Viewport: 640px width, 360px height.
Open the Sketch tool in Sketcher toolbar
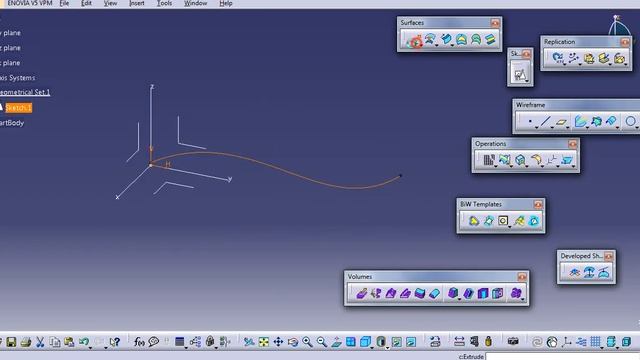pos(519,75)
